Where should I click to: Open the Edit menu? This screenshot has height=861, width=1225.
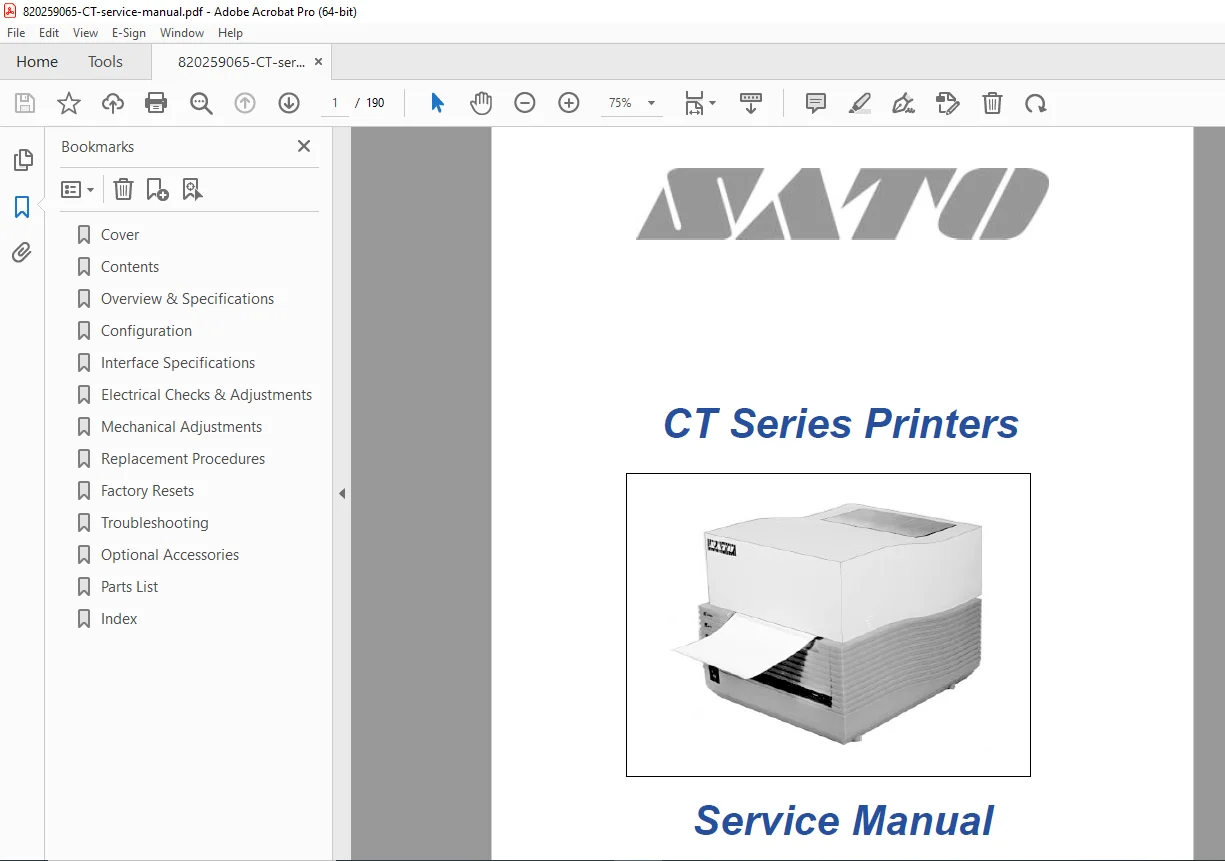49,33
